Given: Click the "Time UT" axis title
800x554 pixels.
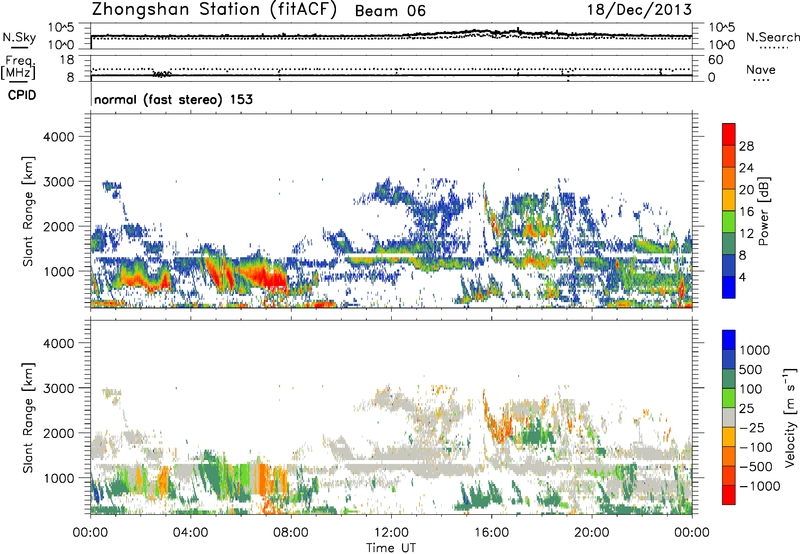Looking at the screenshot, I should pos(391,547).
